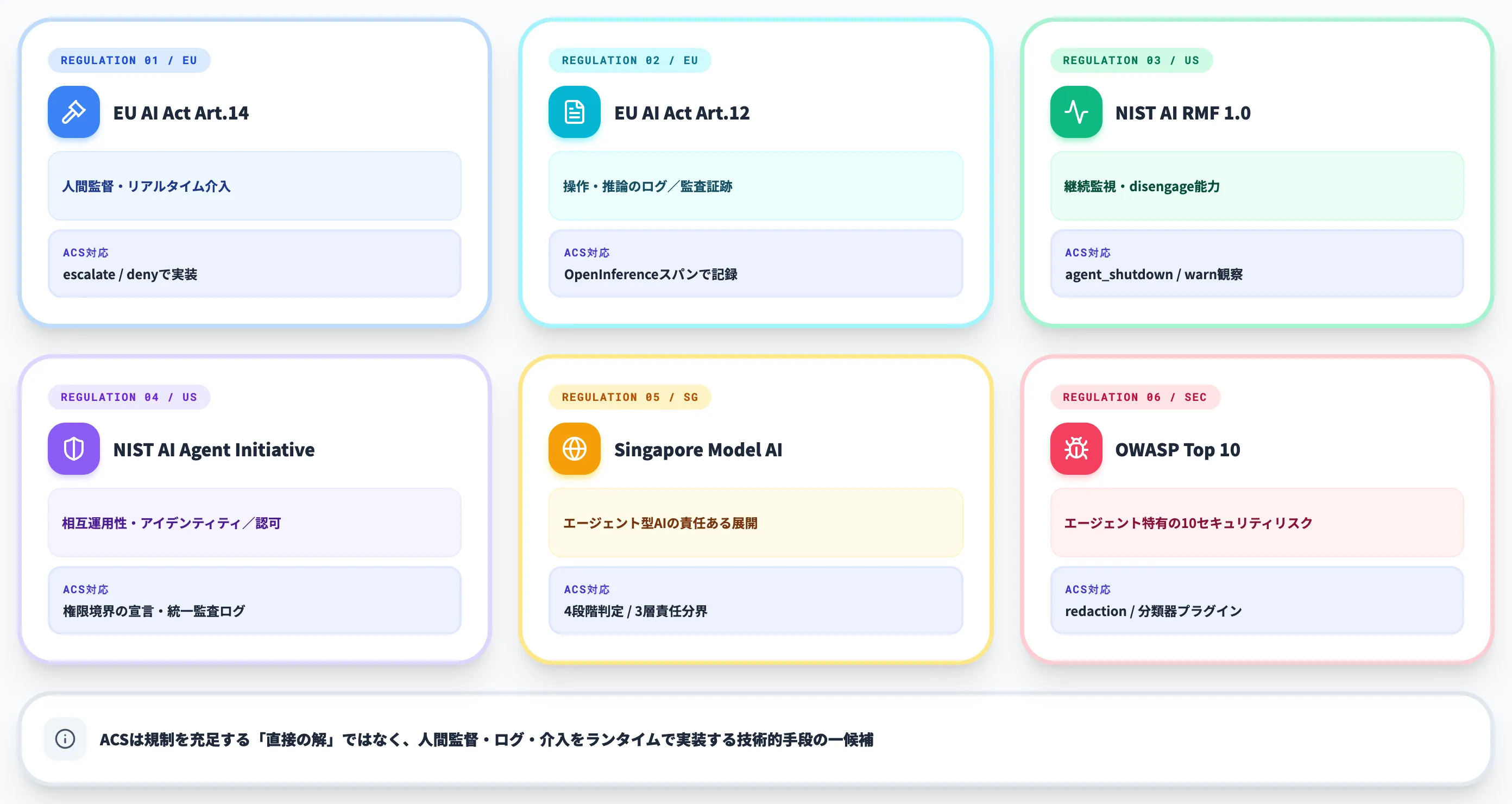This screenshot has width=1512, height=804.
Task: Select the REGULATION 06 / SEC badge
Action: click(1135, 397)
